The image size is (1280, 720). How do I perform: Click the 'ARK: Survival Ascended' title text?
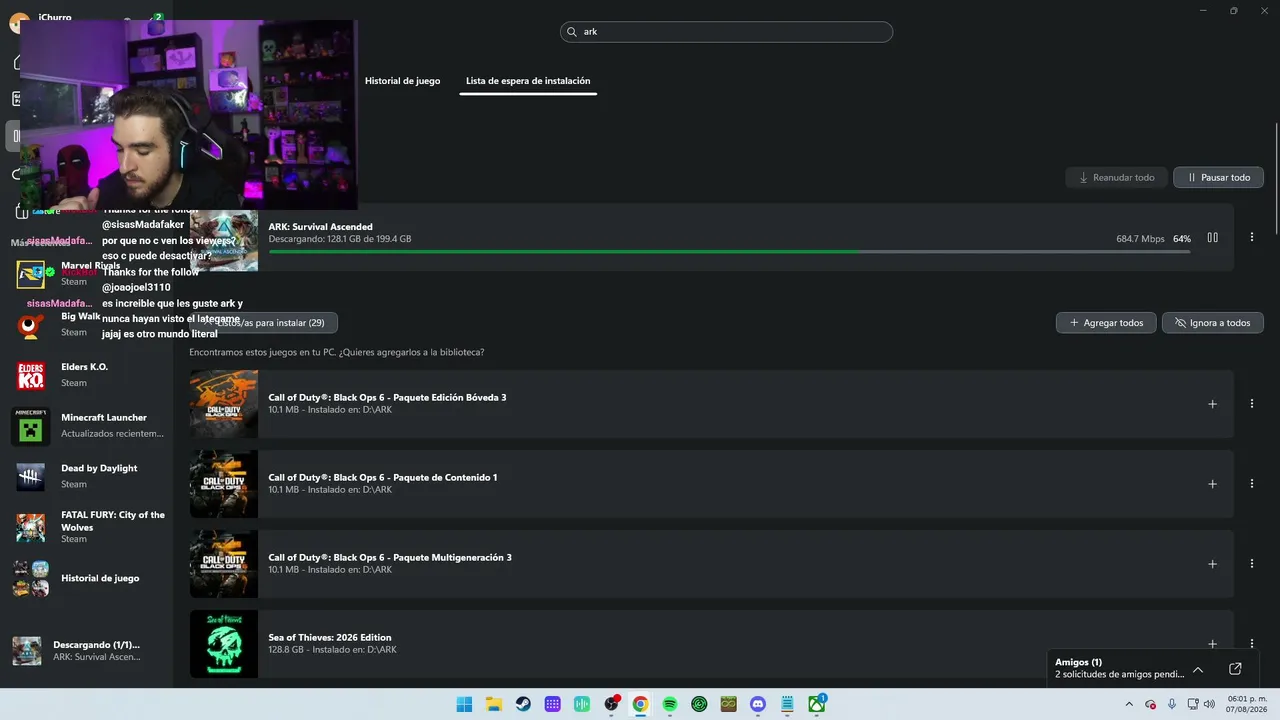[320, 227]
